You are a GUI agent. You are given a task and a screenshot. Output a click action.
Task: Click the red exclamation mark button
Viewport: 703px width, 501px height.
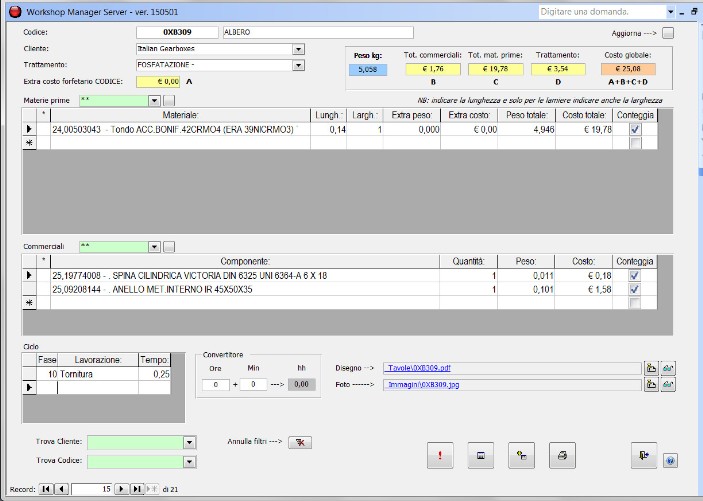tap(440, 455)
